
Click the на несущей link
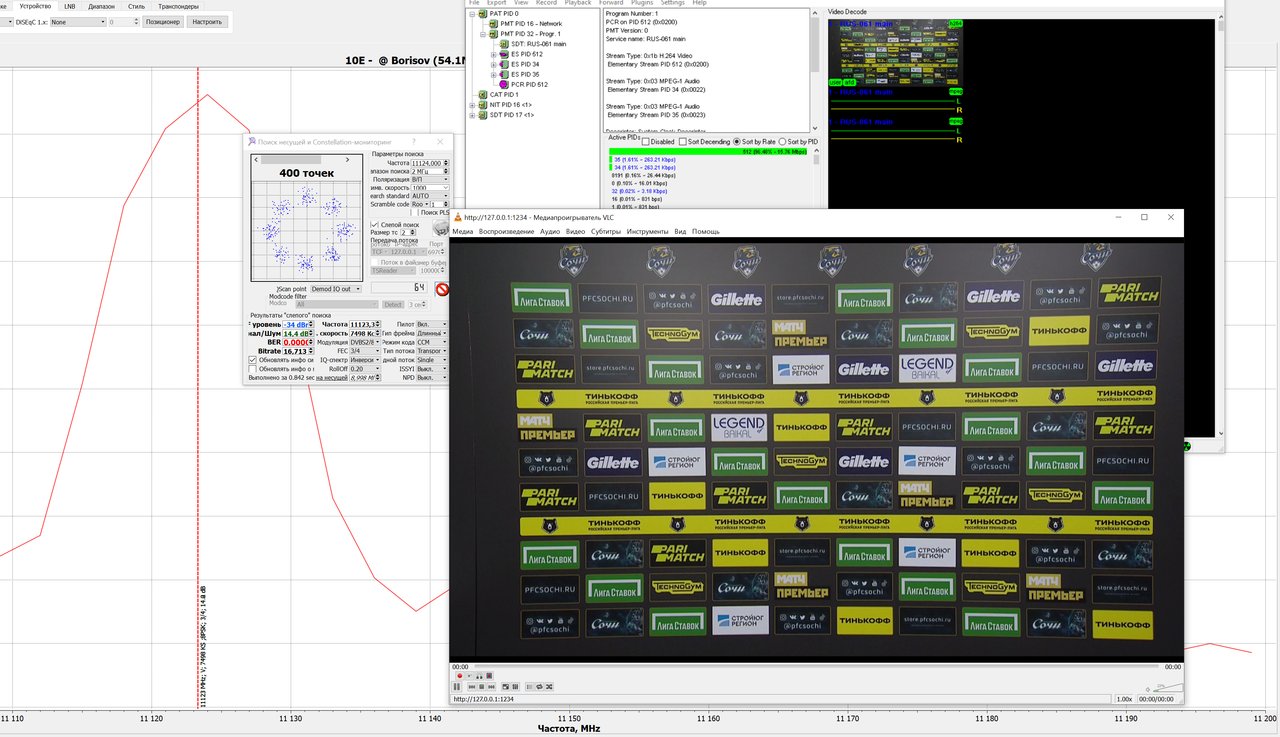(x=331, y=377)
